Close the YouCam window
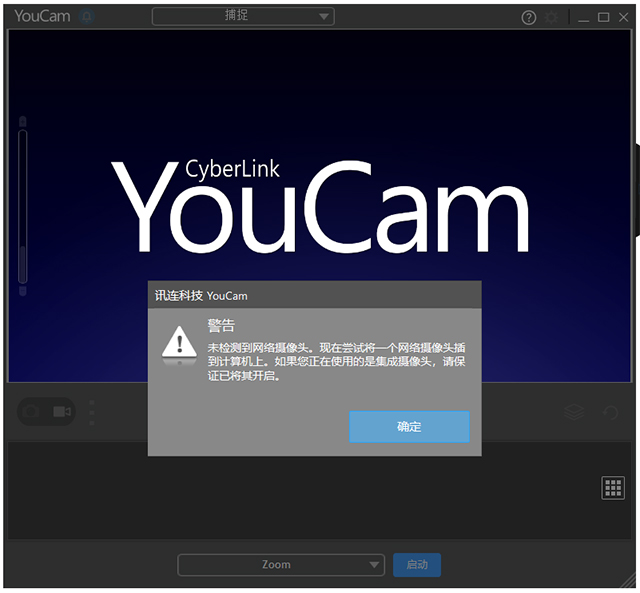This screenshot has height=593, width=640. [623, 18]
